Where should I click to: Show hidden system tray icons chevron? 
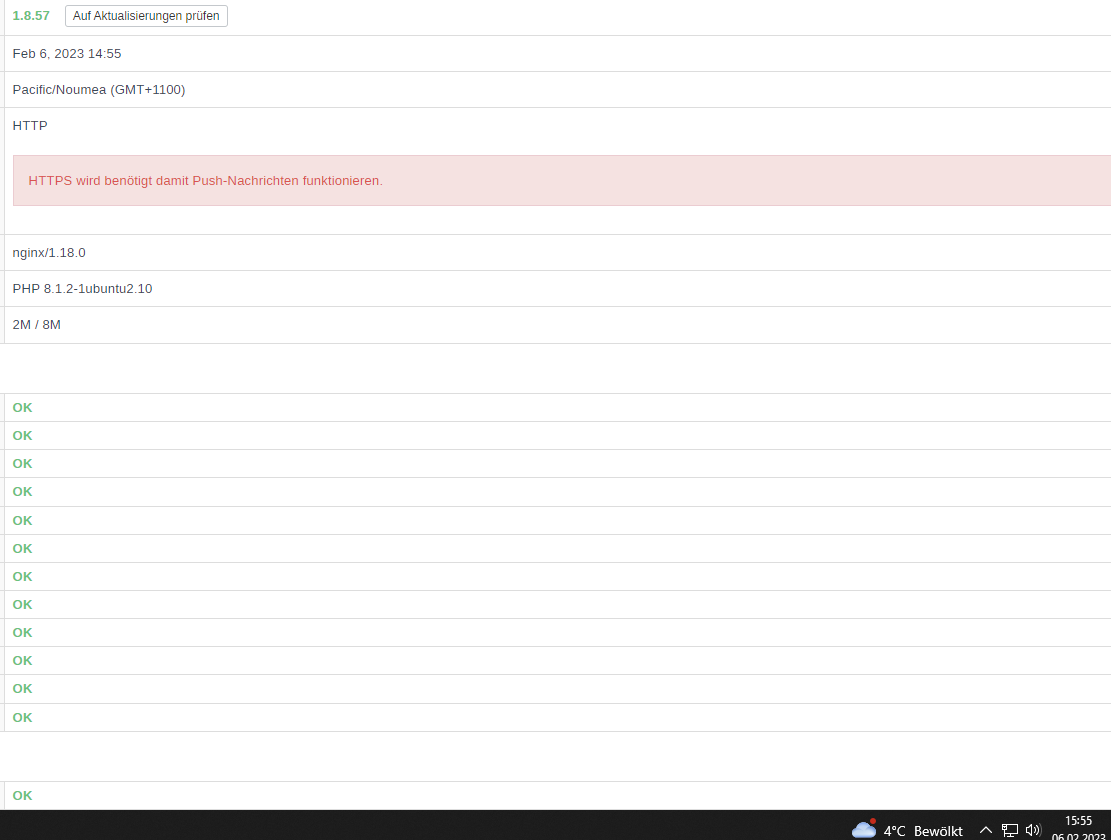pos(986,830)
